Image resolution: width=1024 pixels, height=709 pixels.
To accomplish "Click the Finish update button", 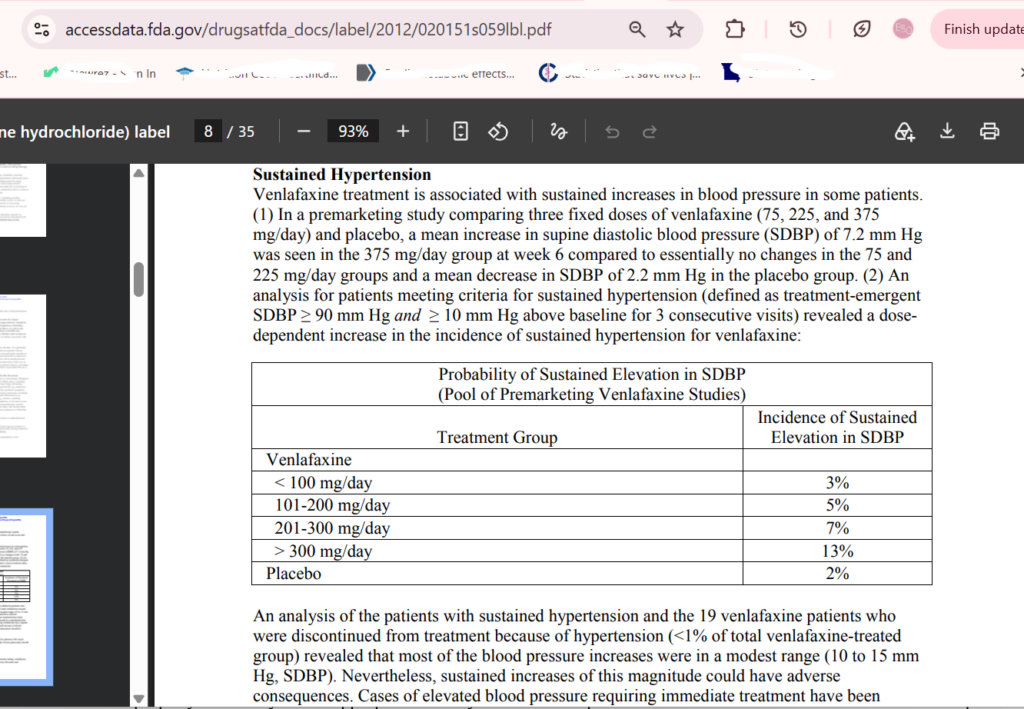I will click(x=980, y=29).
